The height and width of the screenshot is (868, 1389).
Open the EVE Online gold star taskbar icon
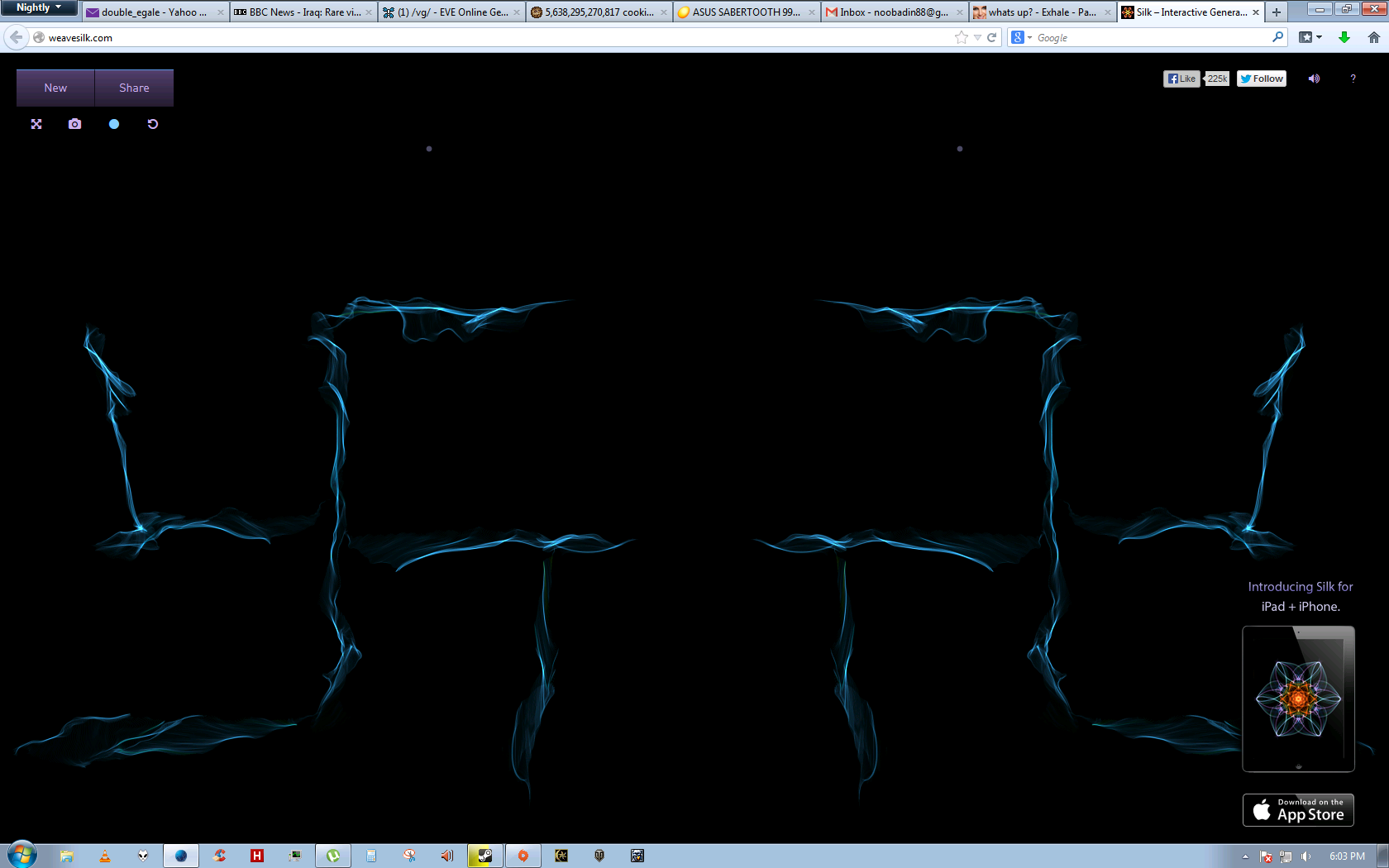tap(561, 856)
